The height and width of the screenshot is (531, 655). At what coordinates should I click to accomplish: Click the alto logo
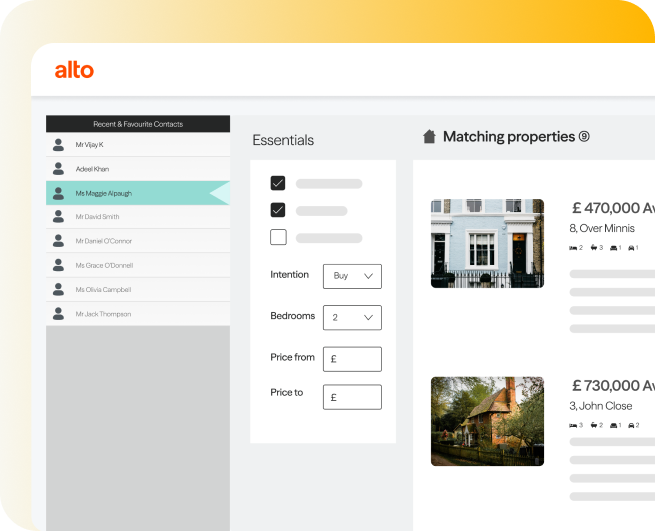coord(74,70)
